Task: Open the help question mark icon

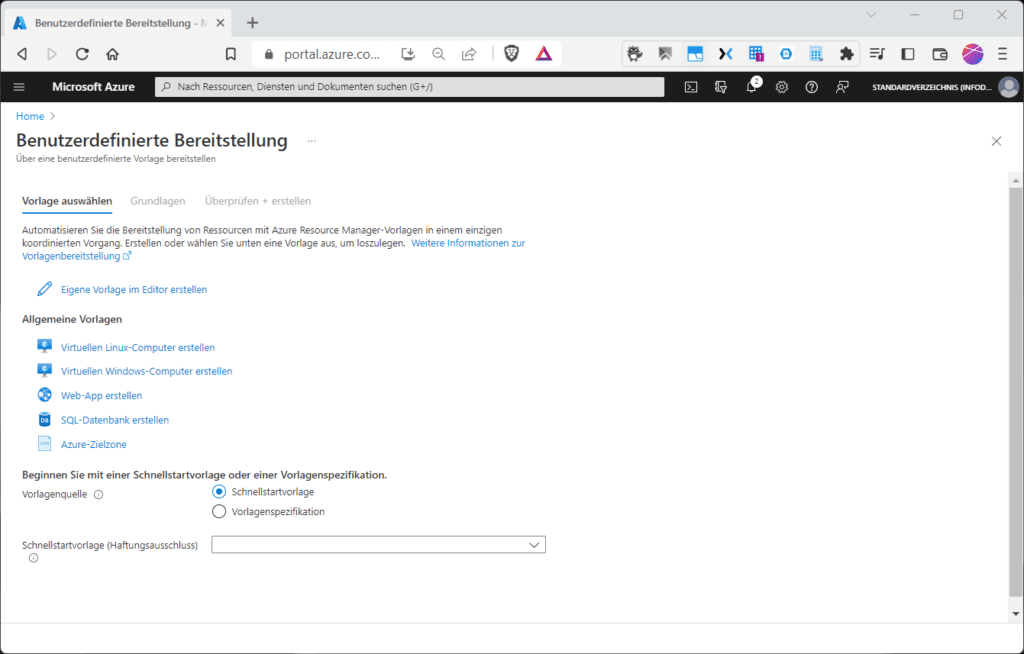Action: (812, 87)
